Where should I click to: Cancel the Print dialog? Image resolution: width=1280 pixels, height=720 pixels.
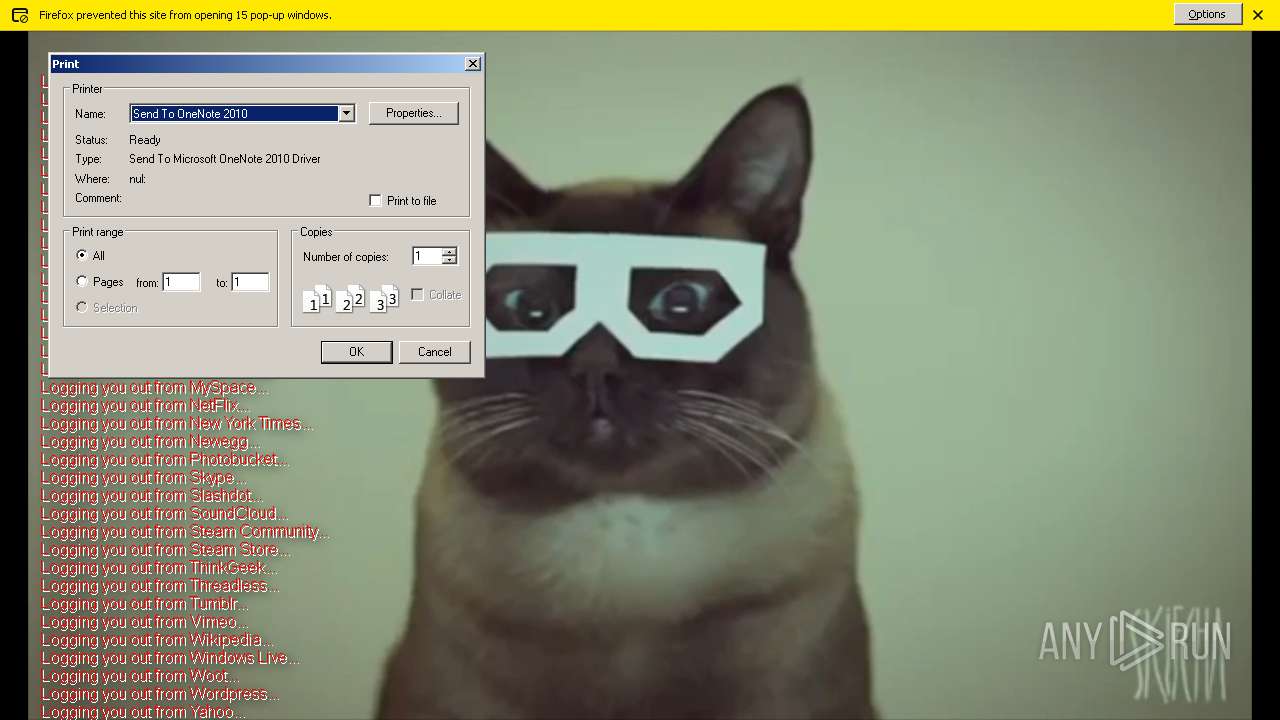point(435,352)
